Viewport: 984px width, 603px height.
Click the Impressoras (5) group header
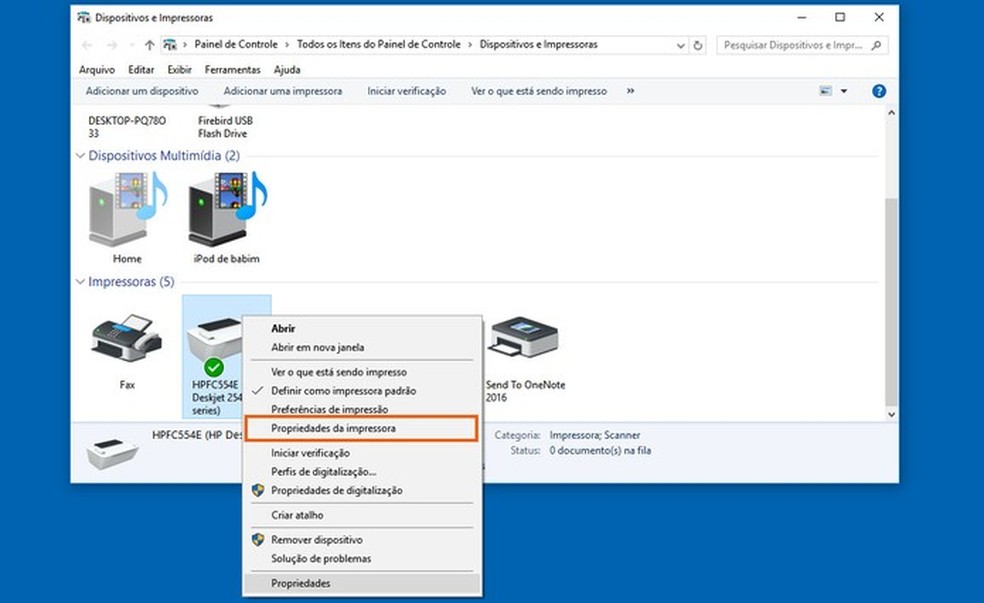(x=131, y=282)
